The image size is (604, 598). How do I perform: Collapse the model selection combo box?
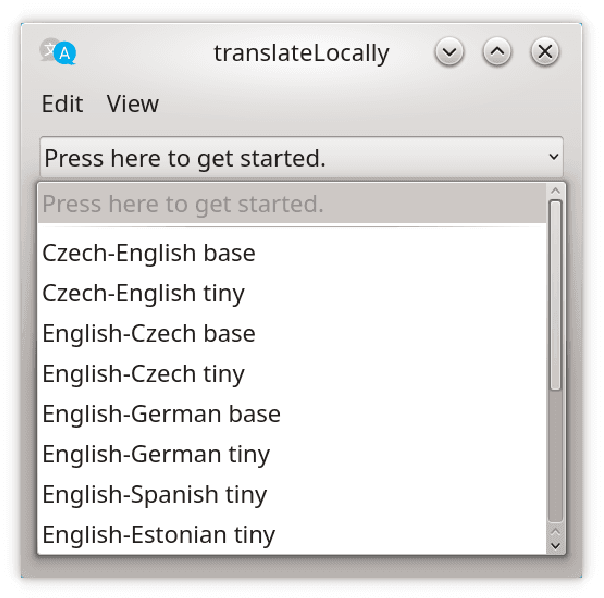pos(300,158)
